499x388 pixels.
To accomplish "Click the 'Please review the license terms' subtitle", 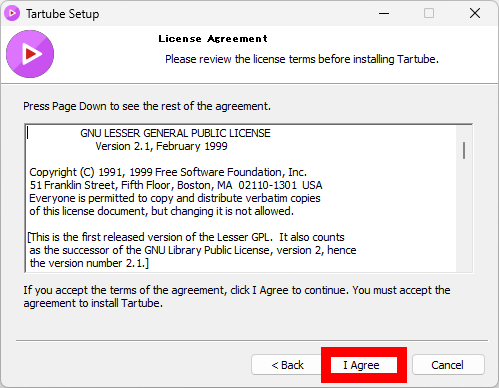I will [302, 59].
